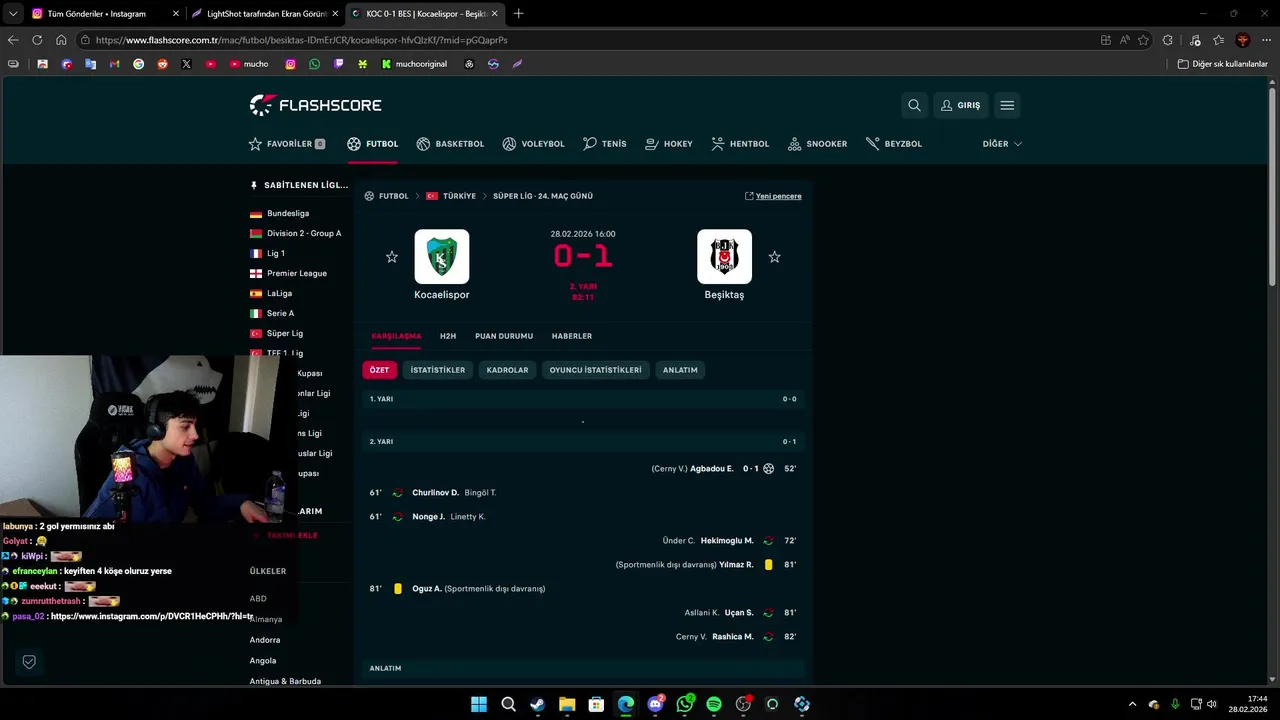Select Andorra in countries list

[265, 640]
